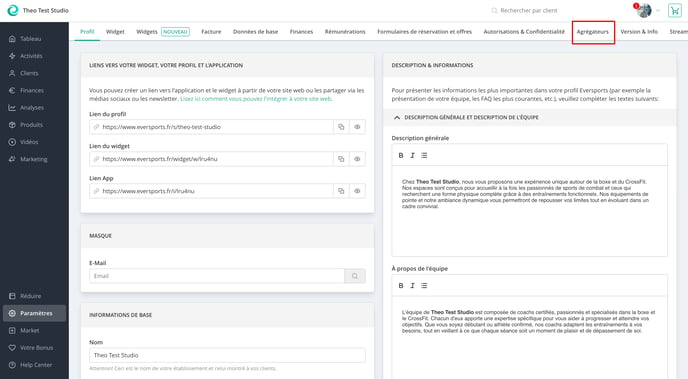Open the Finances tab in top bar
This screenshot has width=688, height=379.
coord(301,32)
